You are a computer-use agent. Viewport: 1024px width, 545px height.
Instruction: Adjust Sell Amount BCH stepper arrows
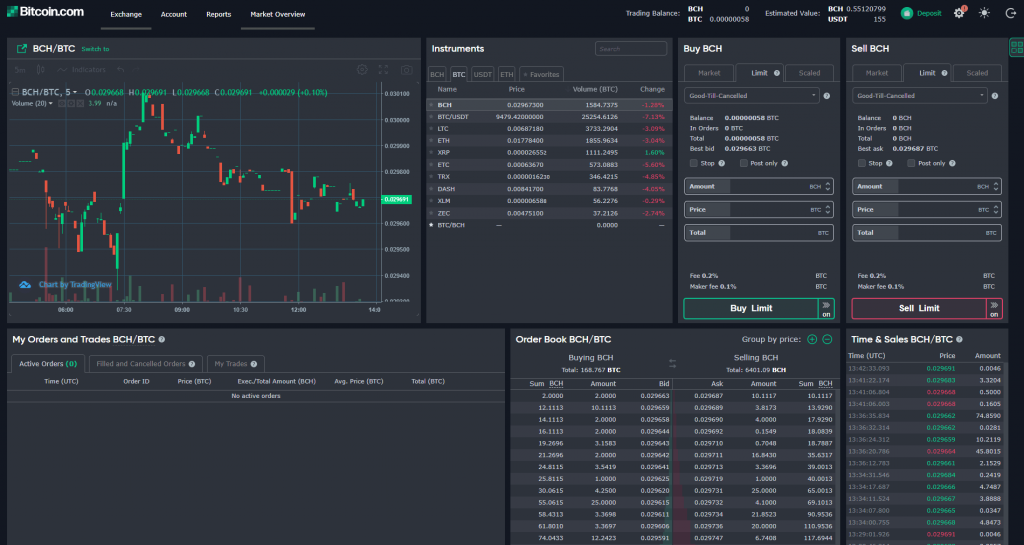[x=996, y=187]
